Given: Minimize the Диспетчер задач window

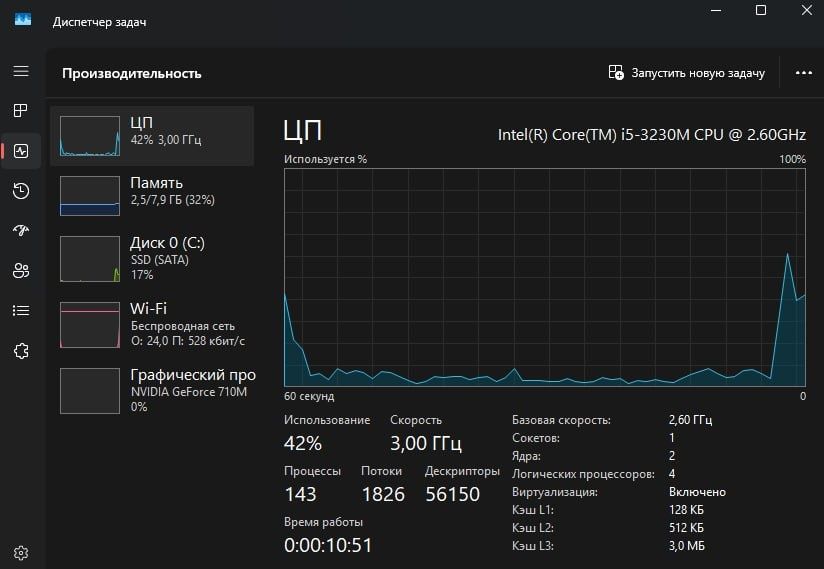Looking at the screenshot, I should [716, 10].
